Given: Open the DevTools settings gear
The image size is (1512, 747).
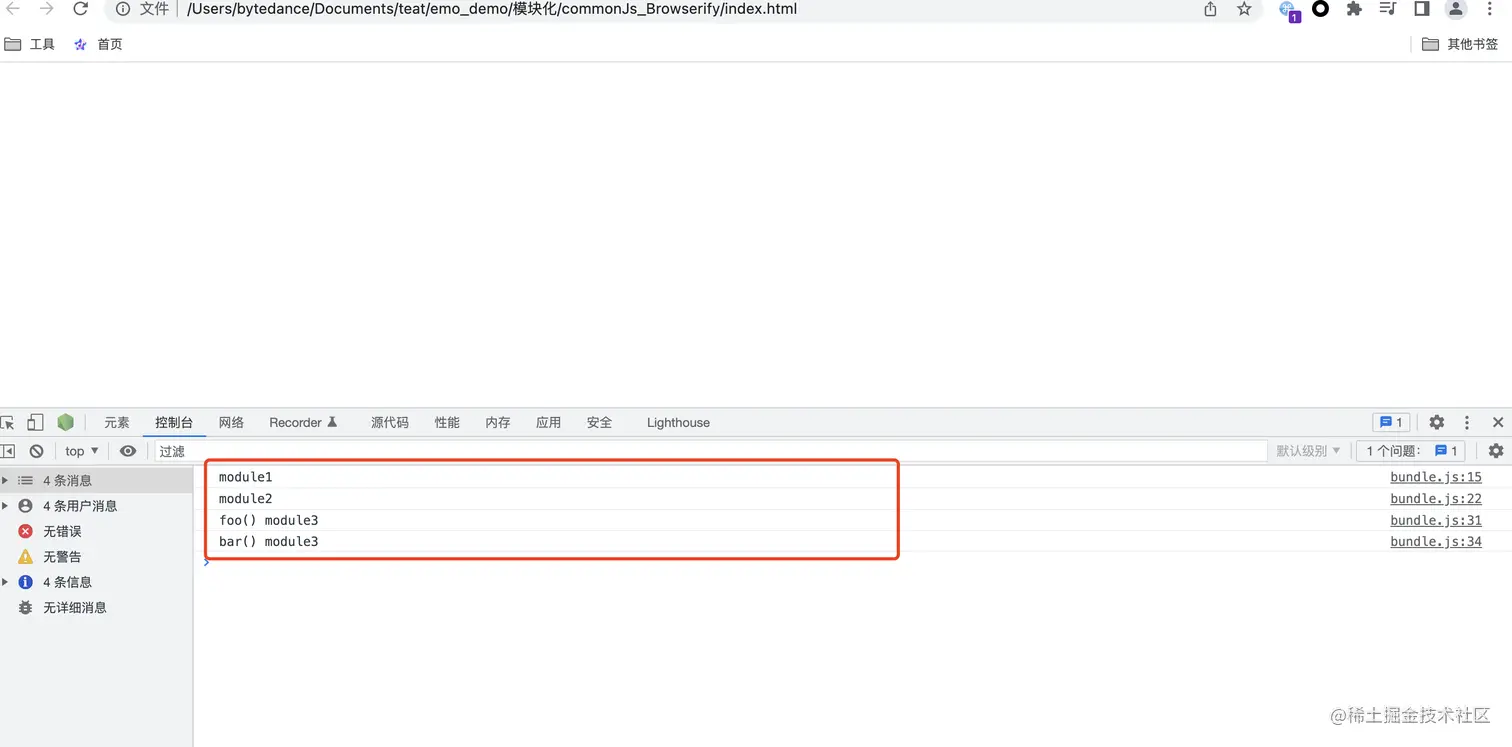Looking at the screenshot, I should coord(1437,422).
